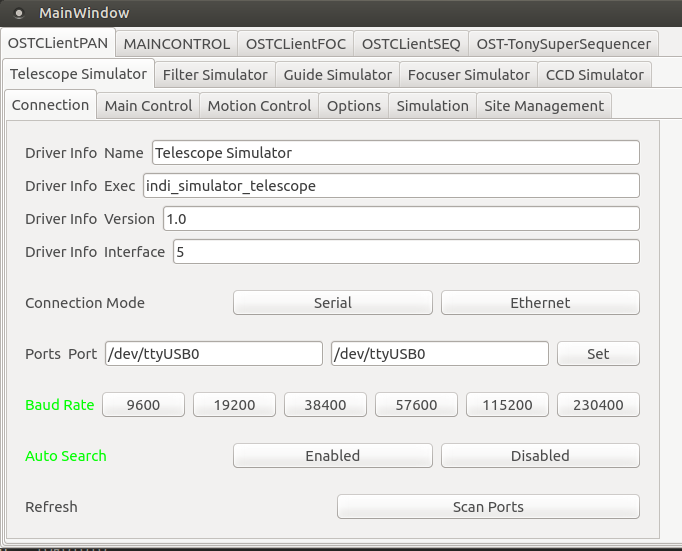Click the green Auto Search label
The height and width of the screenshot is (551, 682).
(x=66, y=456)
